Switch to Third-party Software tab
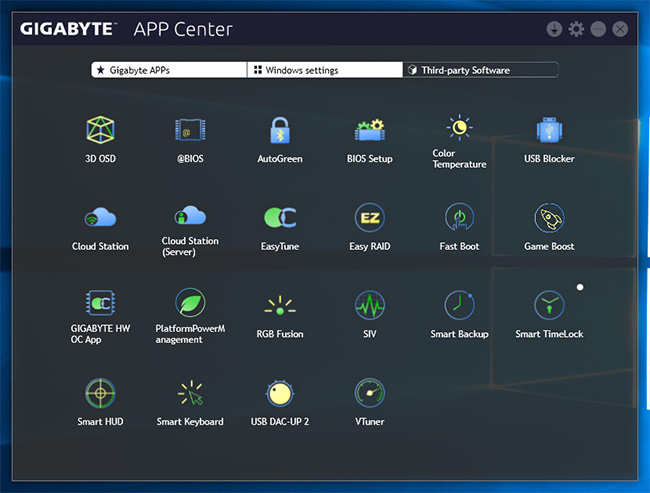 pyautogui.click(x=480, y=70)
